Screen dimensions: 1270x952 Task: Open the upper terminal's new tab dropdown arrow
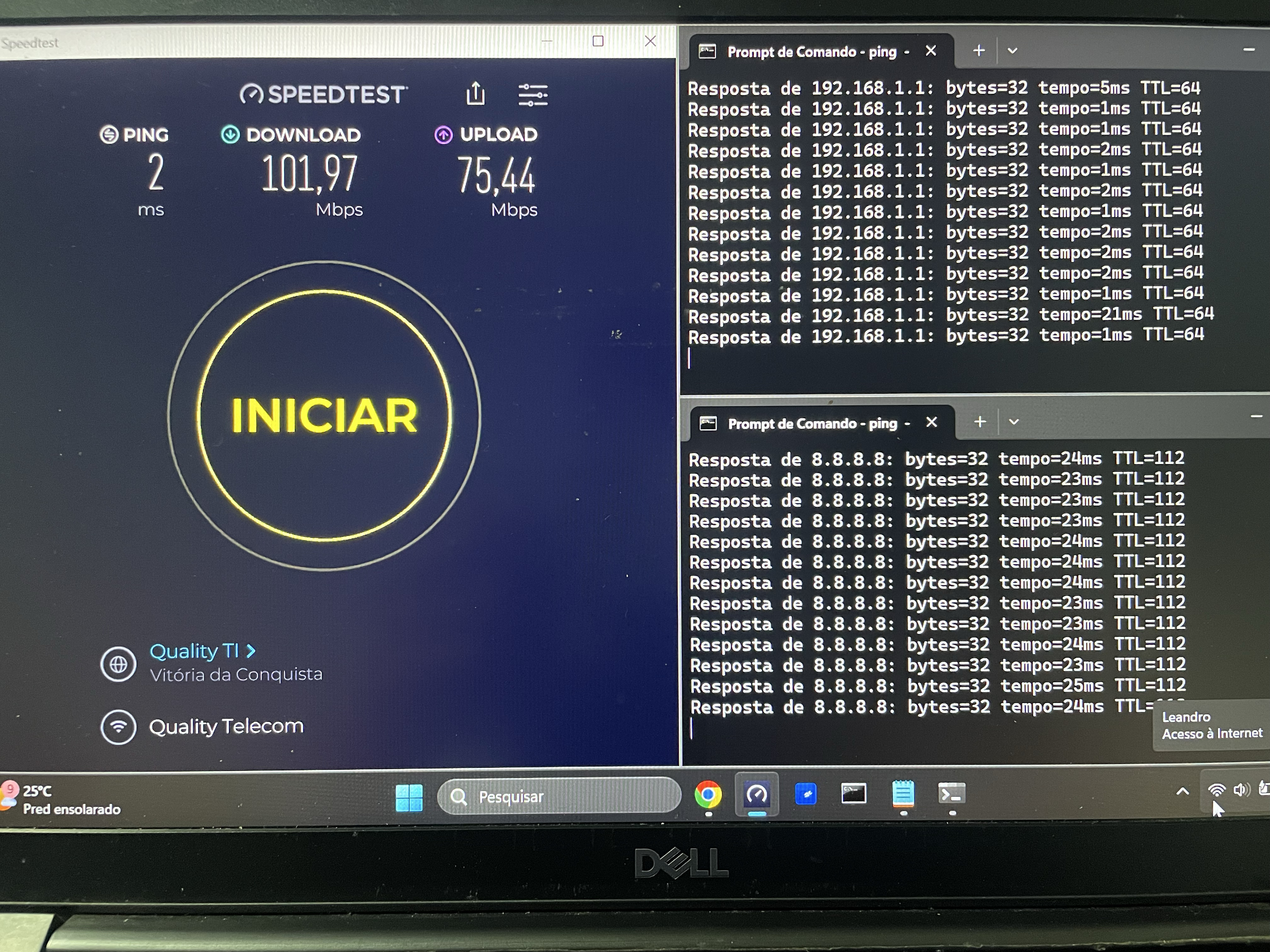click(1012, 51)
